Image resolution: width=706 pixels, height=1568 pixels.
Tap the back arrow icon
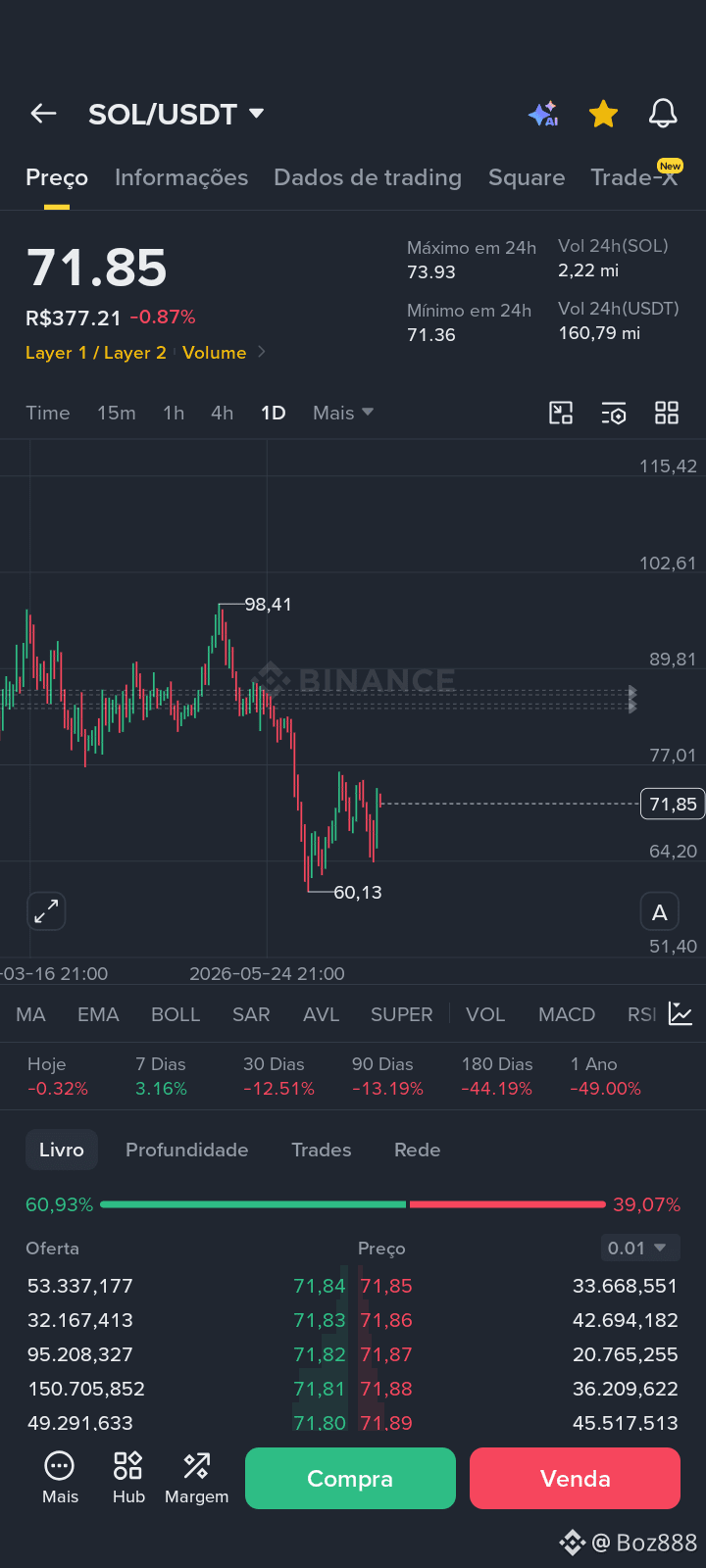tap(43, 114)
